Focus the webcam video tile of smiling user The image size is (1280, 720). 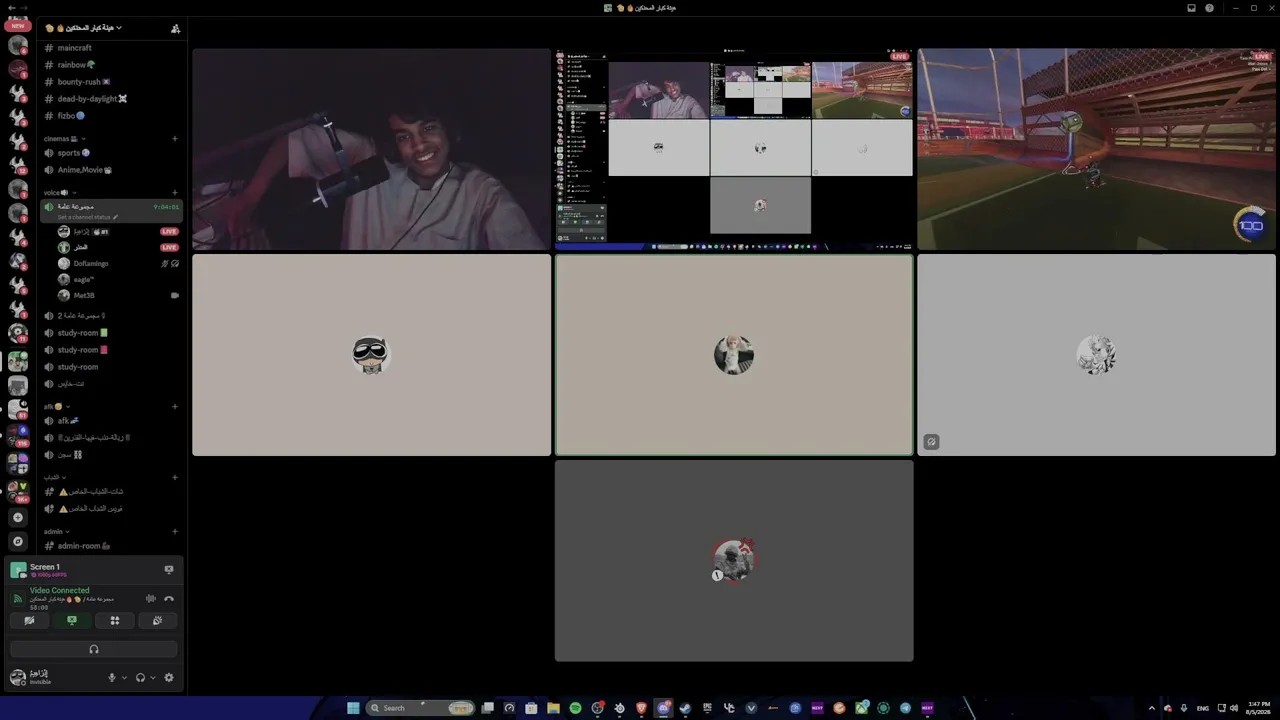coord(371,149)
